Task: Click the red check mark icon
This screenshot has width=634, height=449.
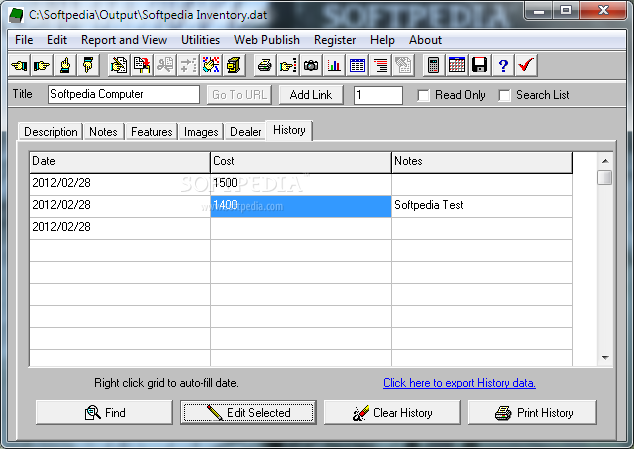Action: (526, 65)
